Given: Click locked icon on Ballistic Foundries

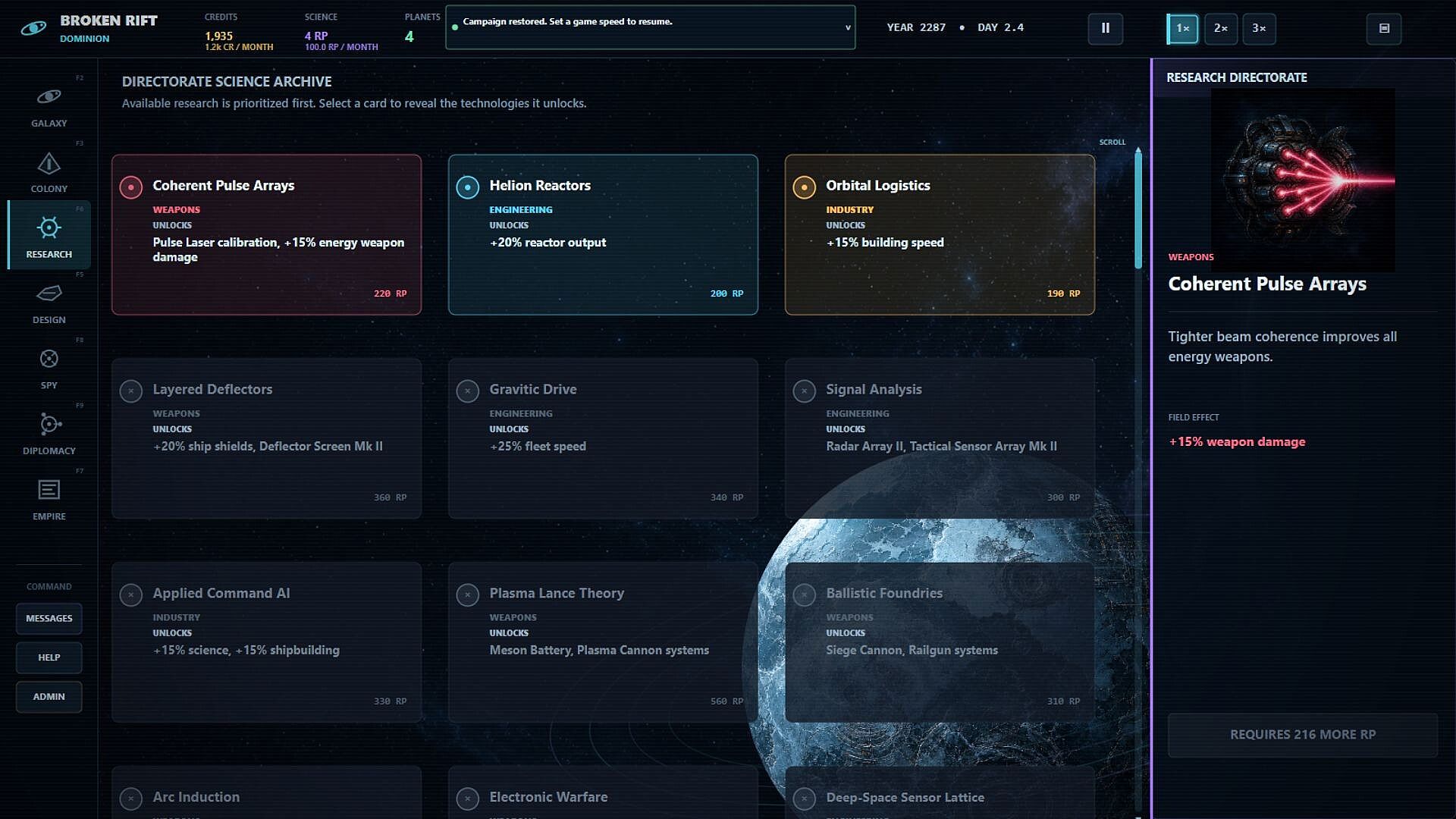Looking at the screenshot, I should (804, 595).
